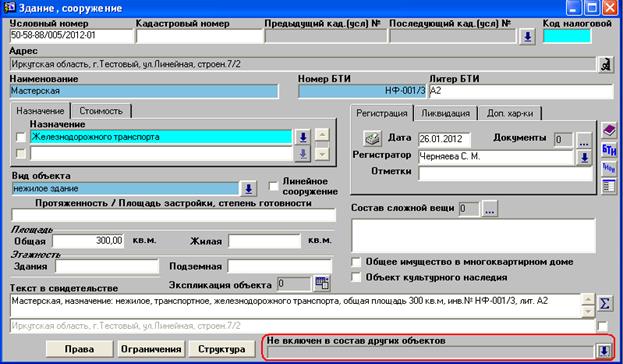Click empty Кадастровый номер field
Image resolution: width=623 pixels, height=364 pixels.
click(x=199, y=36)
